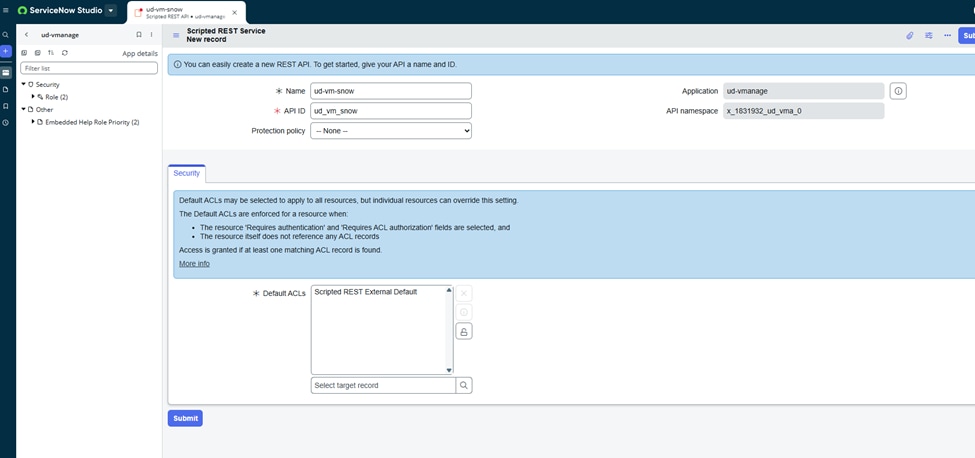
Task: Click the Application field ud-vmanage
Action: (803, 91)
